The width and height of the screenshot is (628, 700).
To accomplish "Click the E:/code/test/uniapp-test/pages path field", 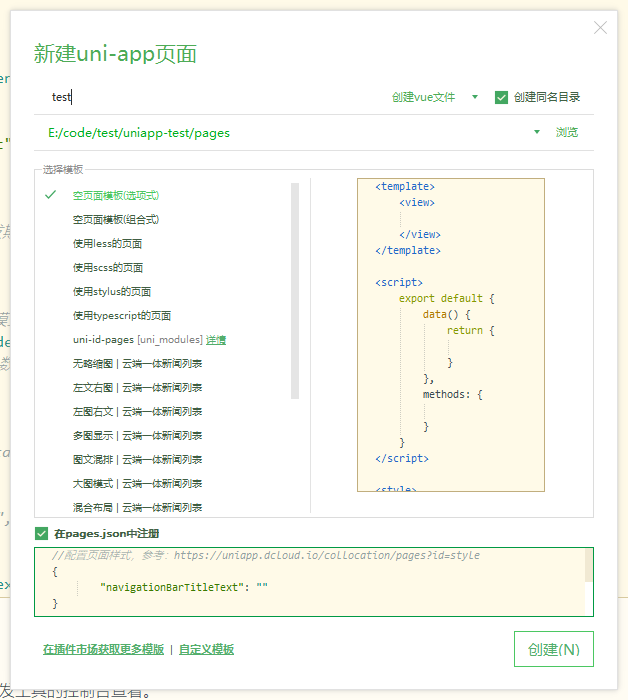I will [281, 133].
